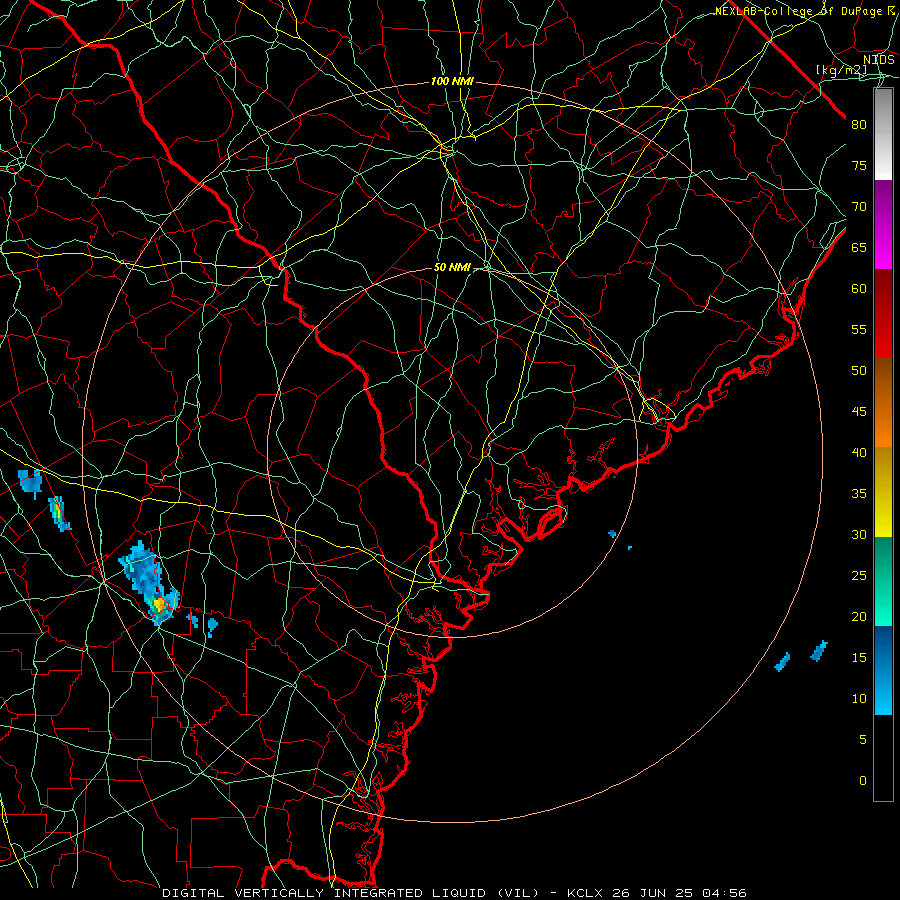Click the orange-brown segment of the legend bar
The image size is (900, 900).
883,402
